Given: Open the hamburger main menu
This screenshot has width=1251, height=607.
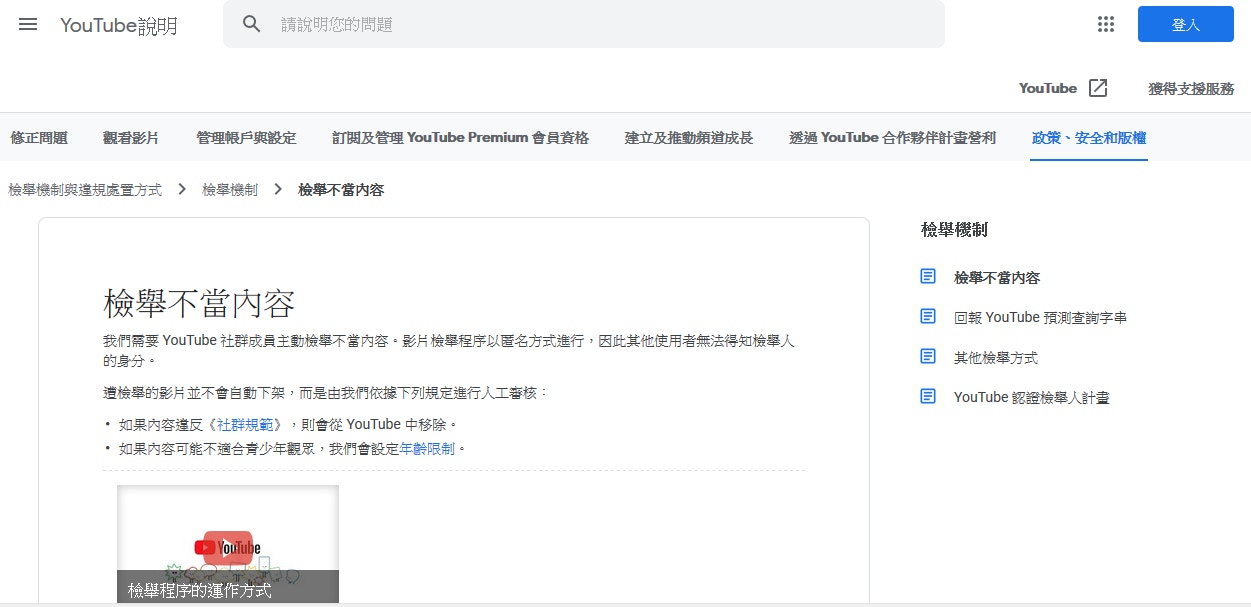Looking at the screenshot, I should click(28, 25).
